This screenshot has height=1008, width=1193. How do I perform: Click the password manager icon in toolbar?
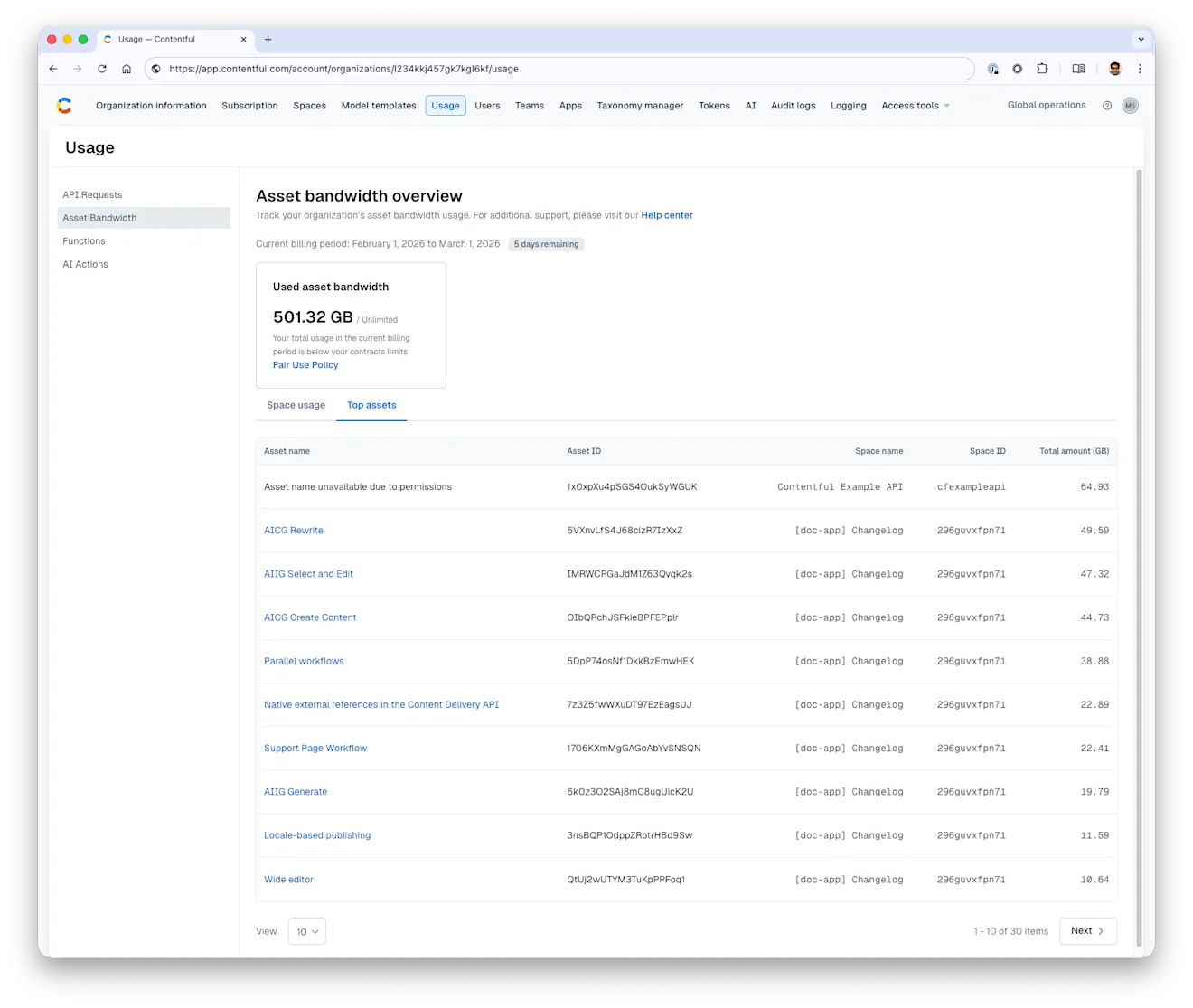993,69
